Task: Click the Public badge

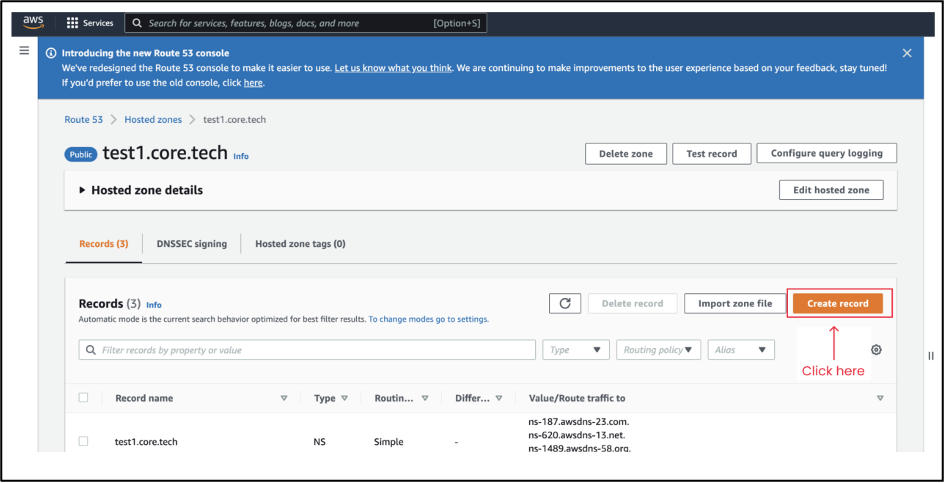Action: click(x=81, y=154)
